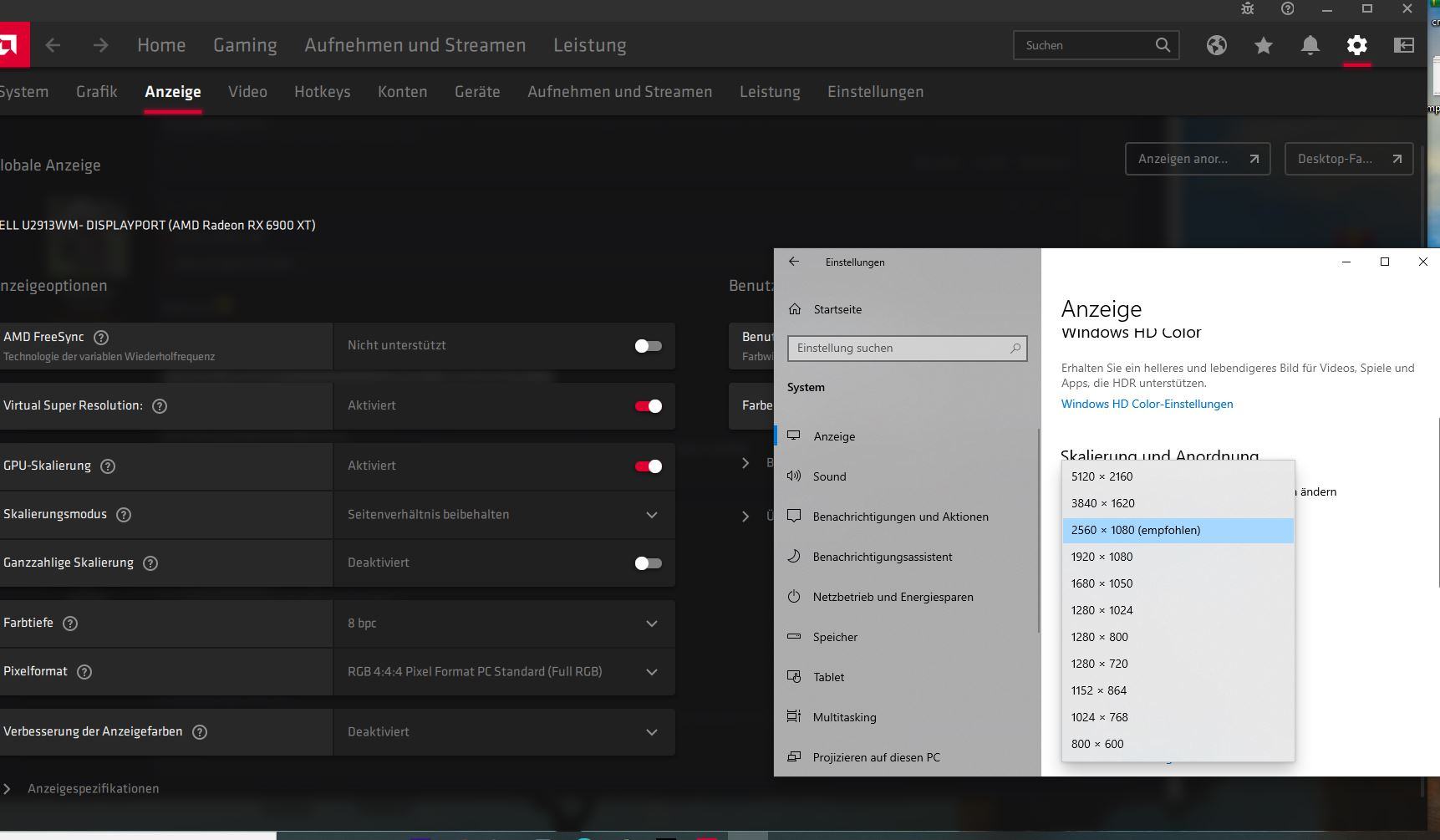Click the AMD sidebar panel icon
The image size is (1440, 840).
pos(1403,45)
